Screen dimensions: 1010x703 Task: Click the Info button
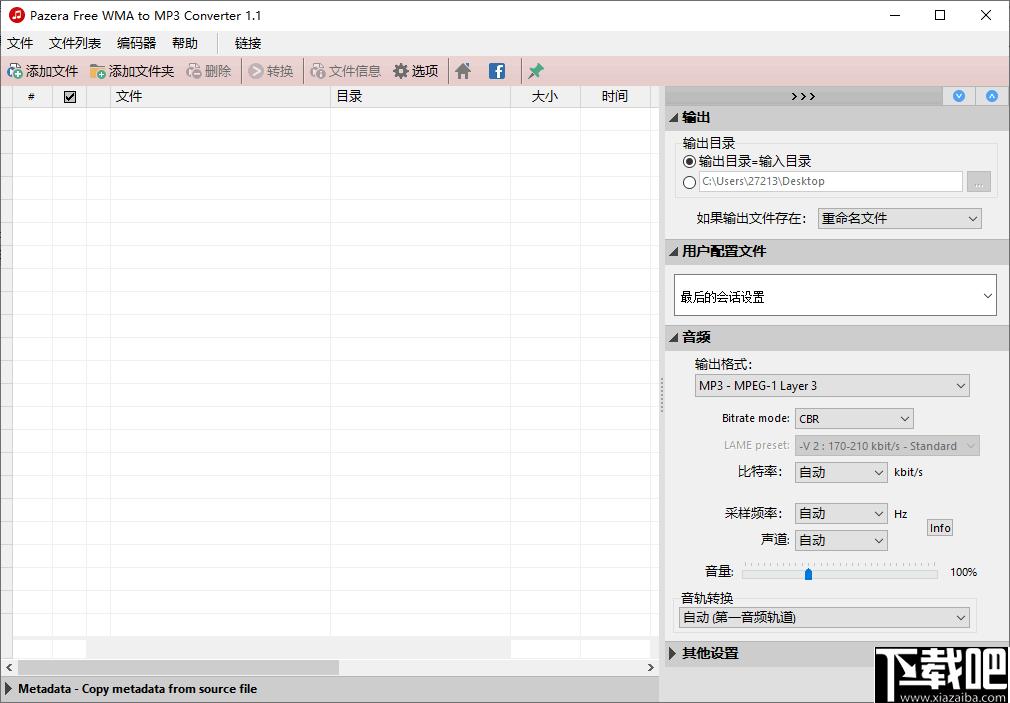[940, 528]
